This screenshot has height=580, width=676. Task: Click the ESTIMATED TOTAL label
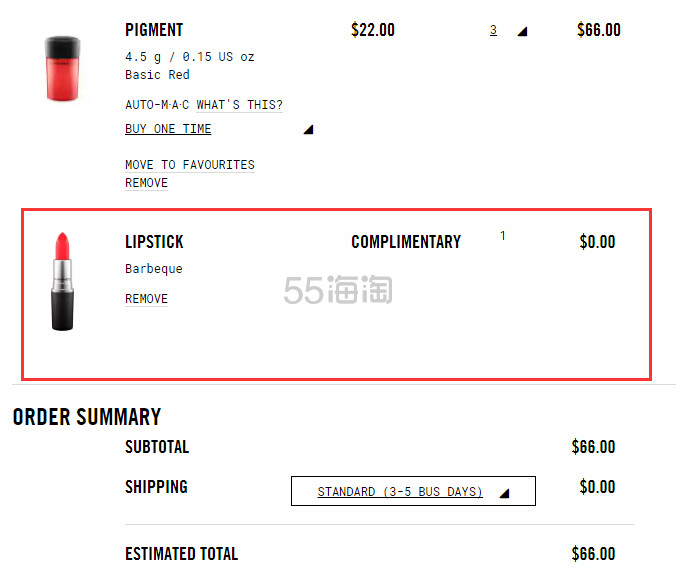(x=181, y=554)
